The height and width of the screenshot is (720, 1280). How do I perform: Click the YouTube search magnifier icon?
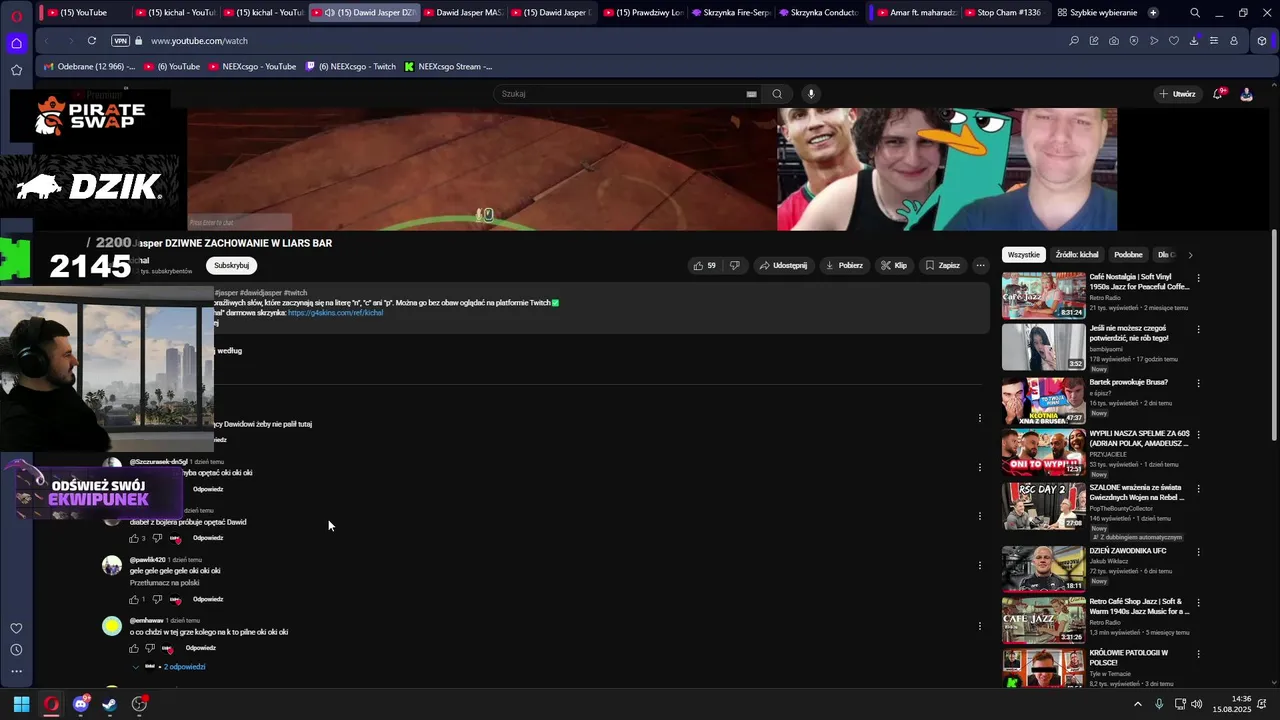pos(777,94)
